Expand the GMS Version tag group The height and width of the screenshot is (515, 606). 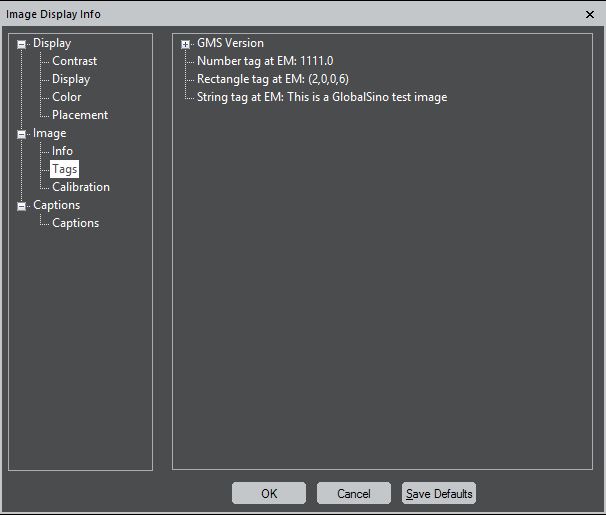[x=186, y=44]
